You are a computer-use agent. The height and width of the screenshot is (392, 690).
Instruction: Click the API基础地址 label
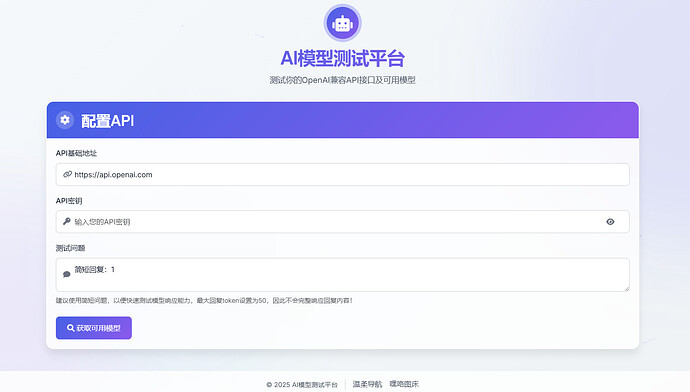pyautogui.click(x=76, y=153)
